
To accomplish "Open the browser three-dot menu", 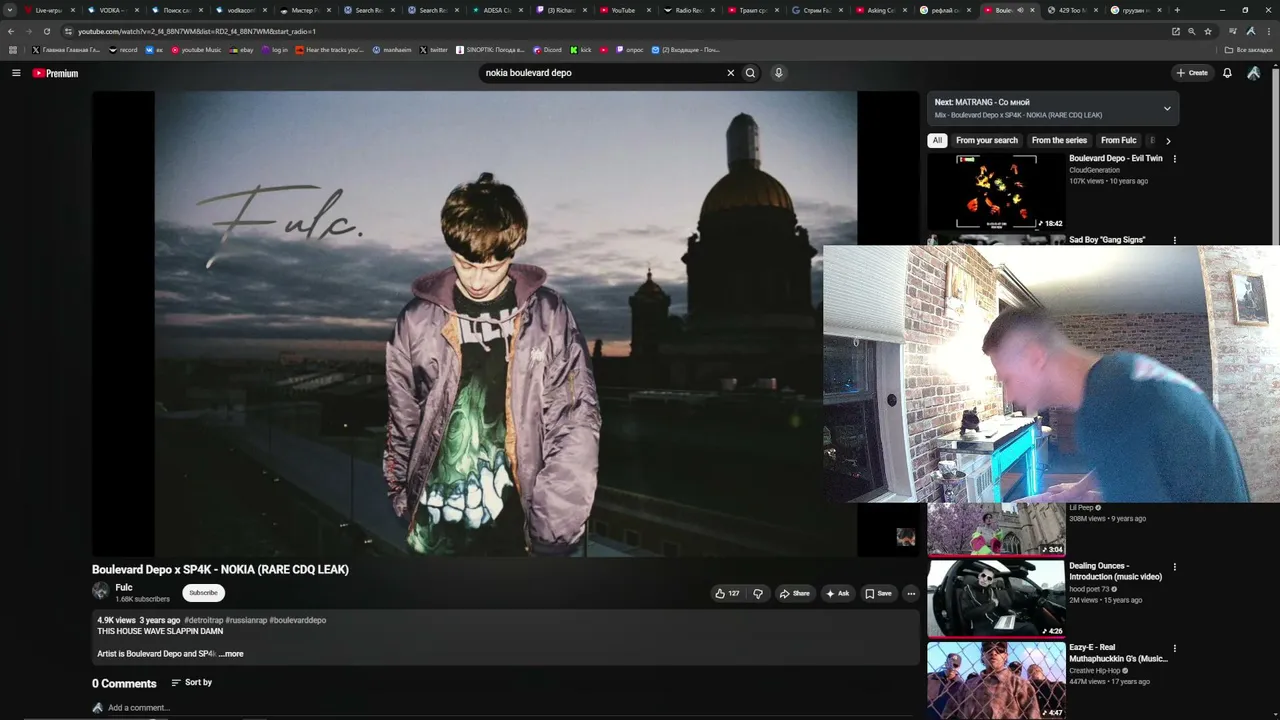I will [1268, 31].
